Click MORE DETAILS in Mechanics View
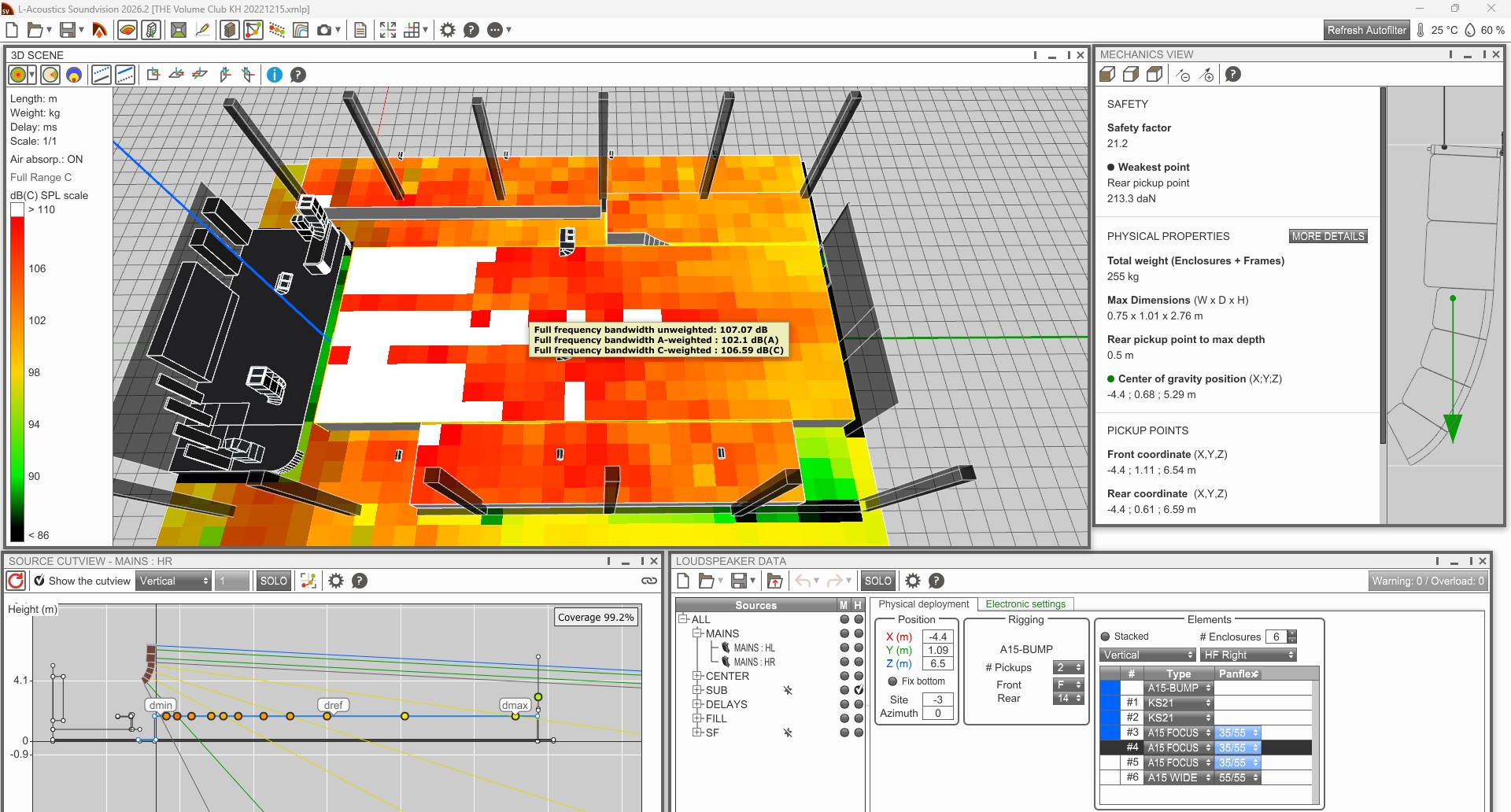The image size is (1511, 812). tap(1328, 236)
